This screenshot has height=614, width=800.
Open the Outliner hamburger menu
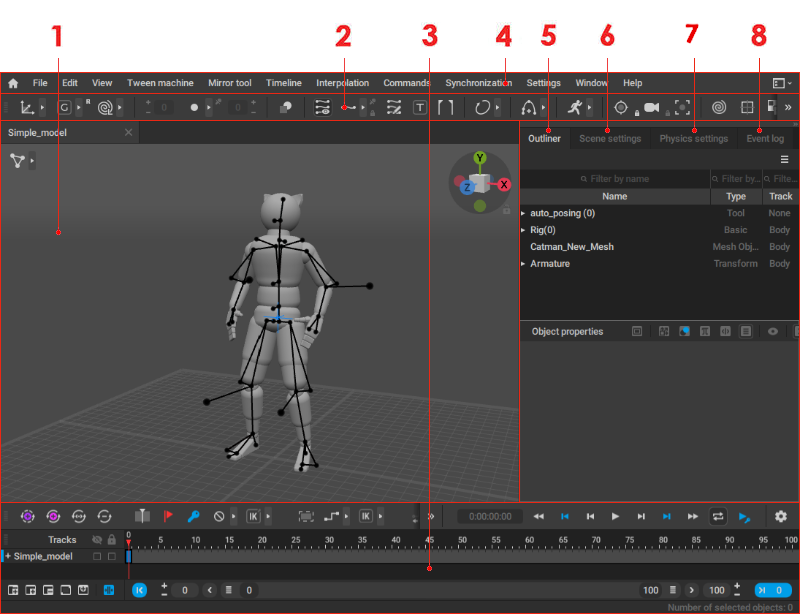(785, 159)
